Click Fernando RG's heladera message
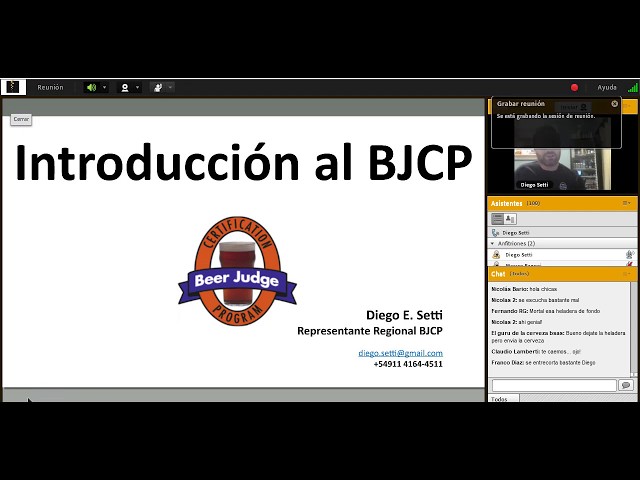 pos(546,311)
